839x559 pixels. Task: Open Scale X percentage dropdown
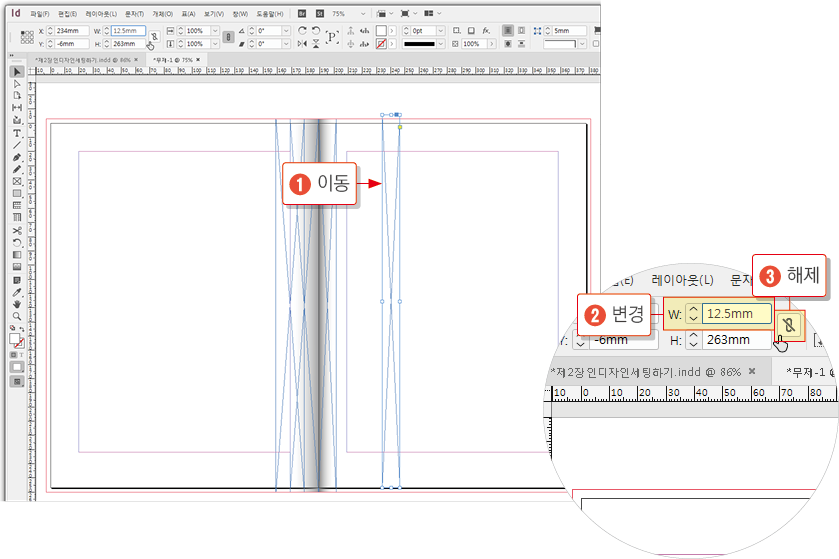215,30
